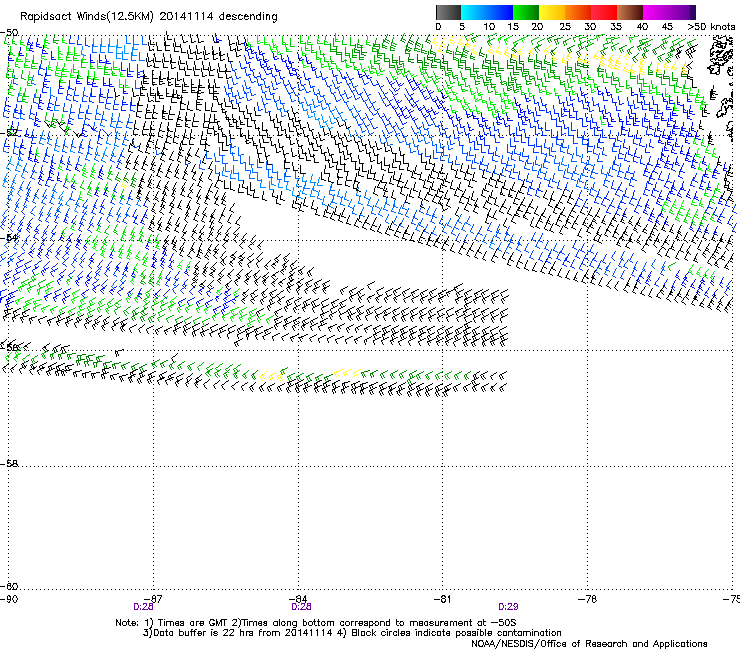740x650 pixels.
Task: Click the title 'Rapidscat Winds(12.5KM) 20141114 descending'
Action: coord(149,16)
